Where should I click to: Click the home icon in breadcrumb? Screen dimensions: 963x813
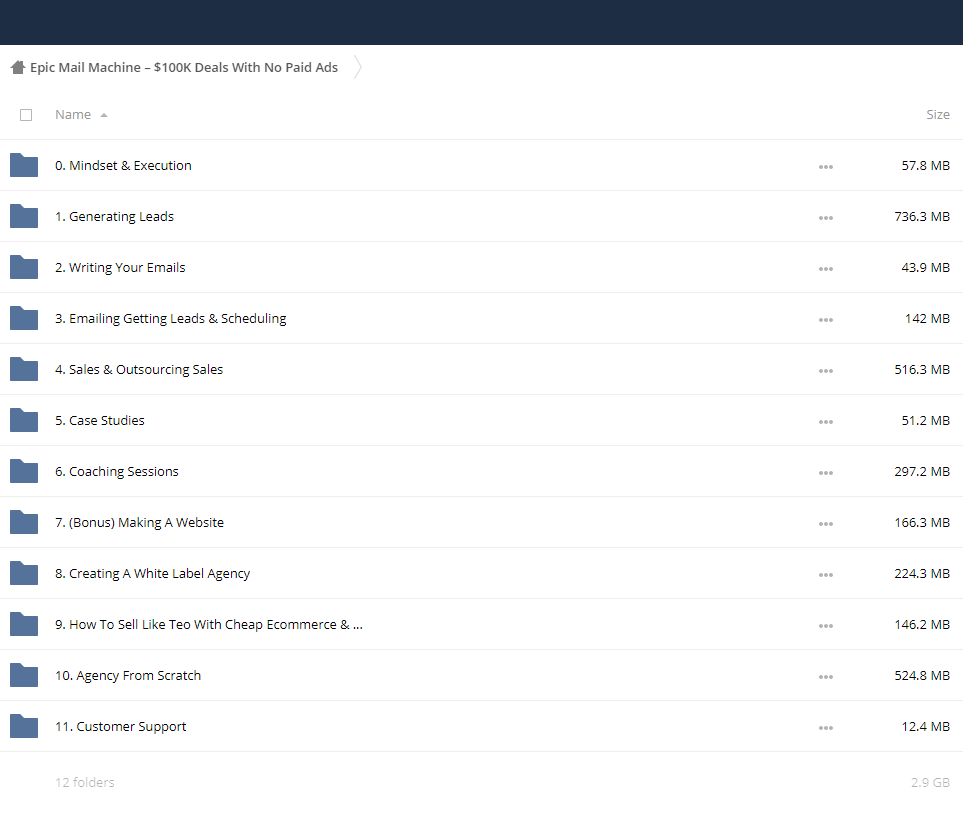coord(18,67)
